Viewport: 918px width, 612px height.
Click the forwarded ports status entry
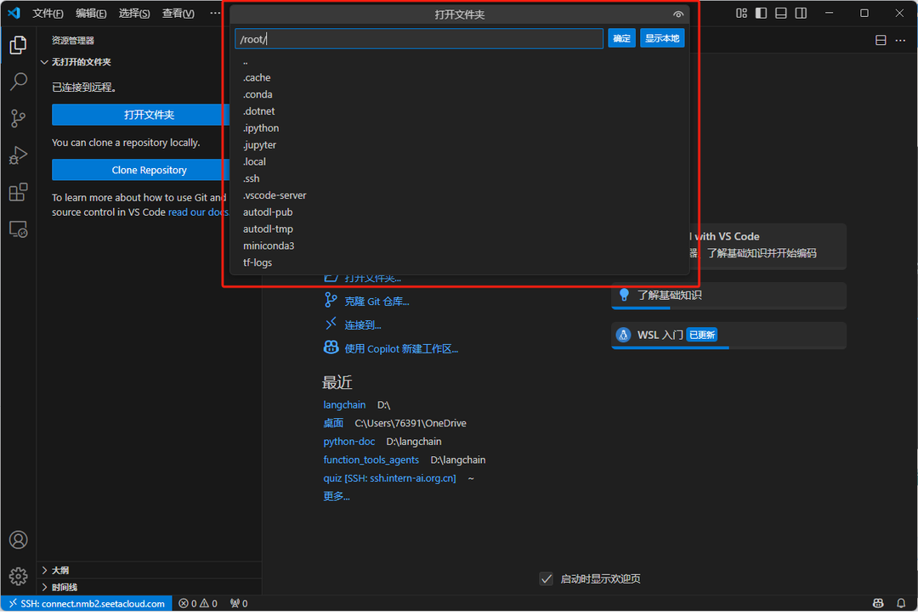(x=239, y=603)
